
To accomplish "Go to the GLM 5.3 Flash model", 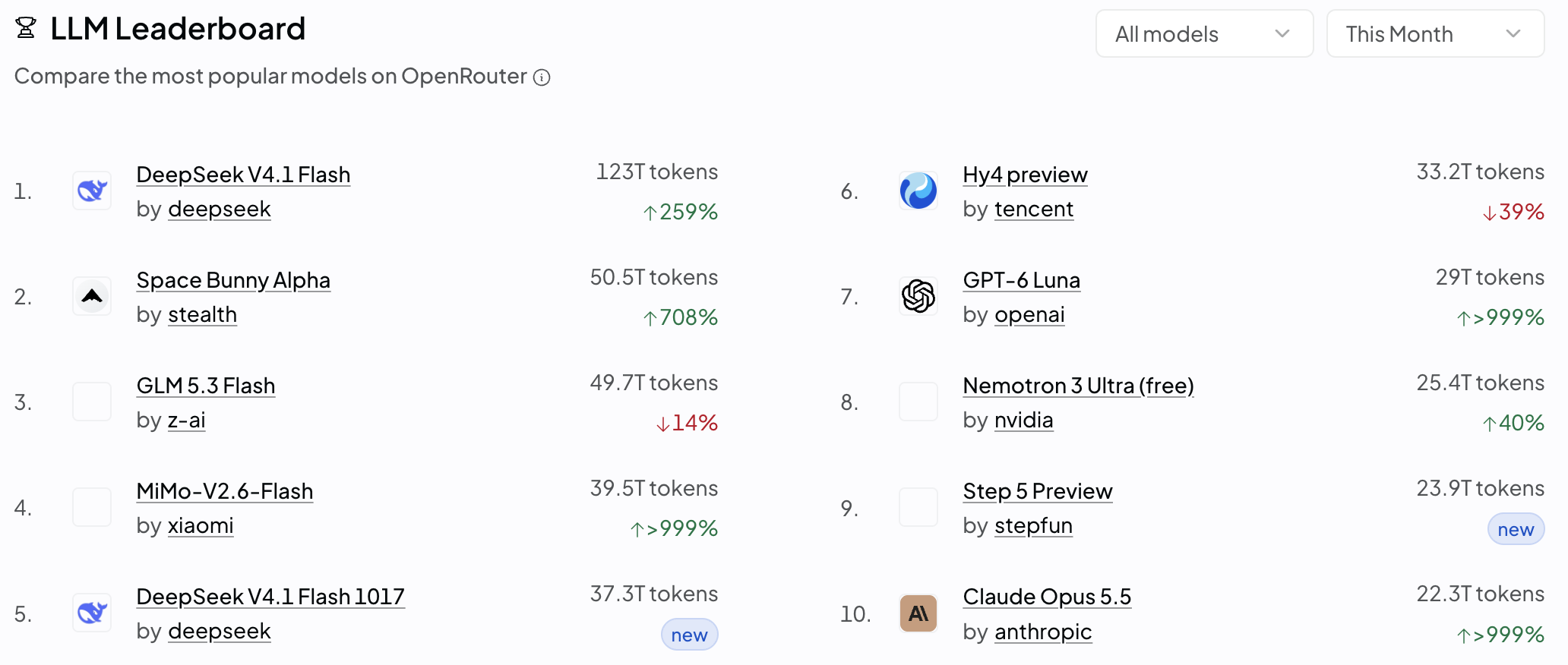I will [x=206, y=386].
